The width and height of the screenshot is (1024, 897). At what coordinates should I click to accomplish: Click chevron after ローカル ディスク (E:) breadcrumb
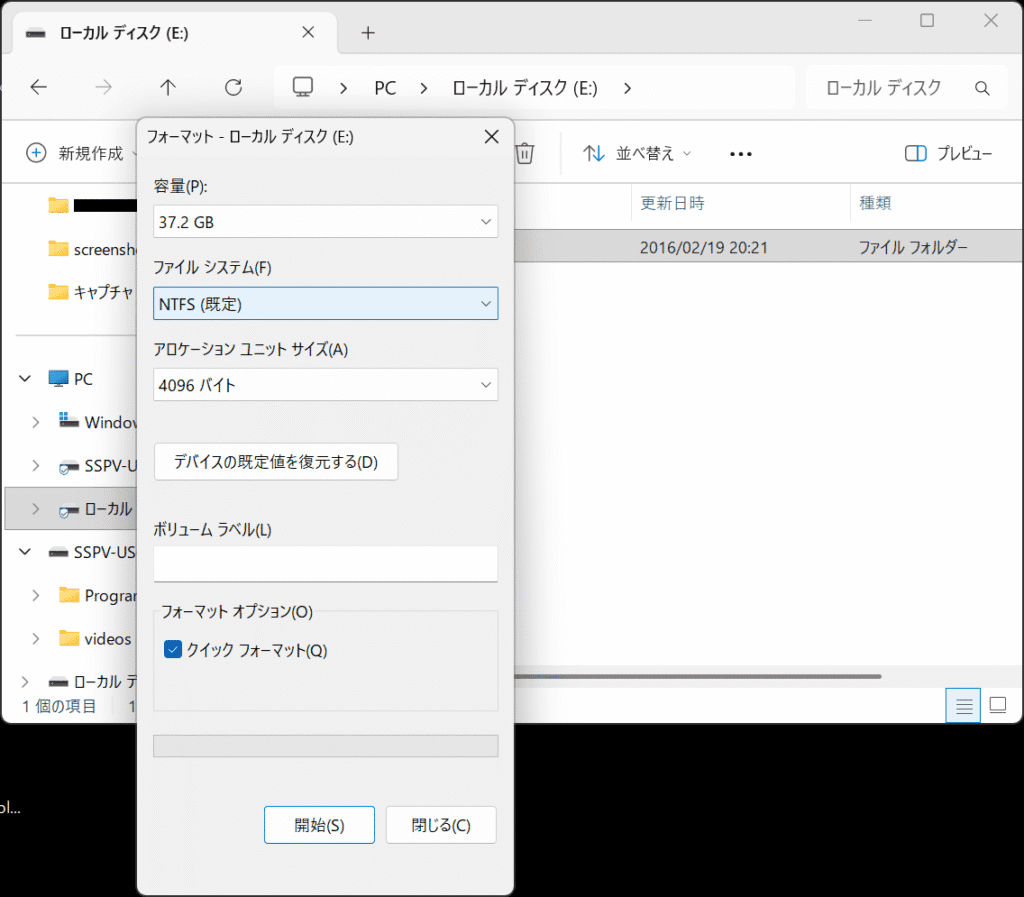(x=628, y=88)
